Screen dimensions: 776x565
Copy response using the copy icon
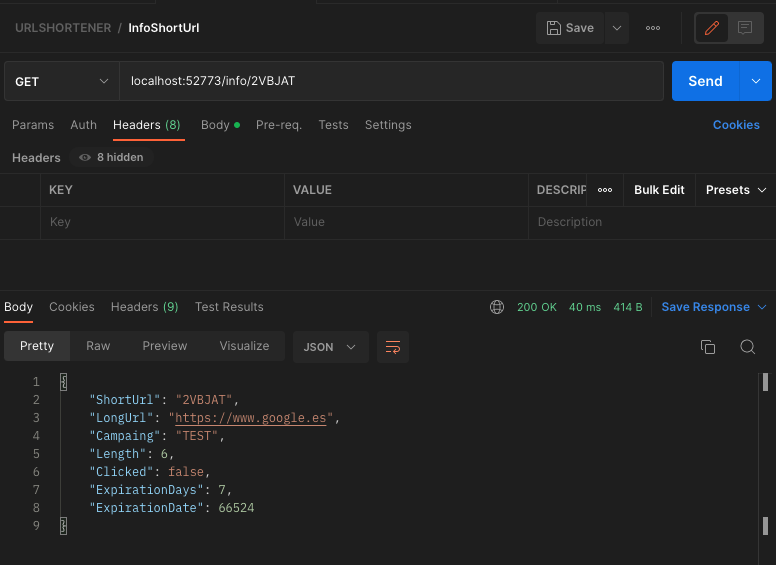point(708,346)
